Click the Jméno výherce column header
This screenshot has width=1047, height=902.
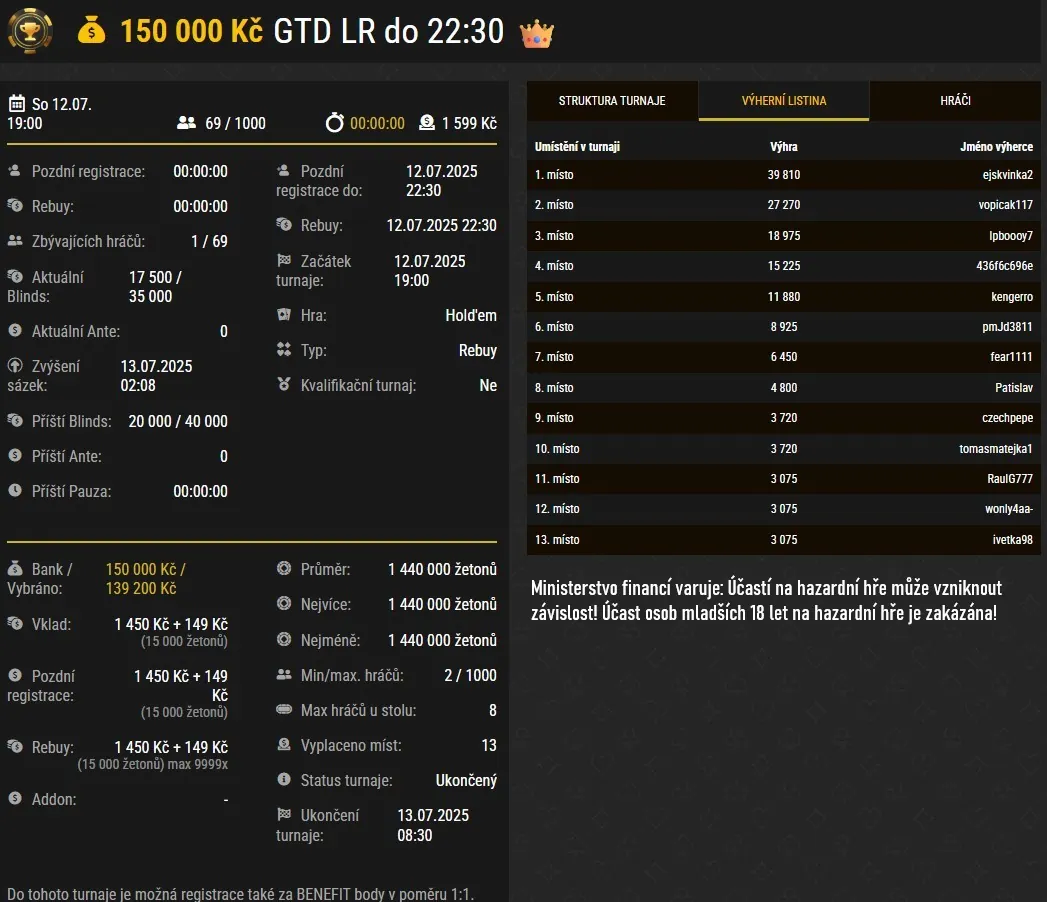click(x=996, y=146)
